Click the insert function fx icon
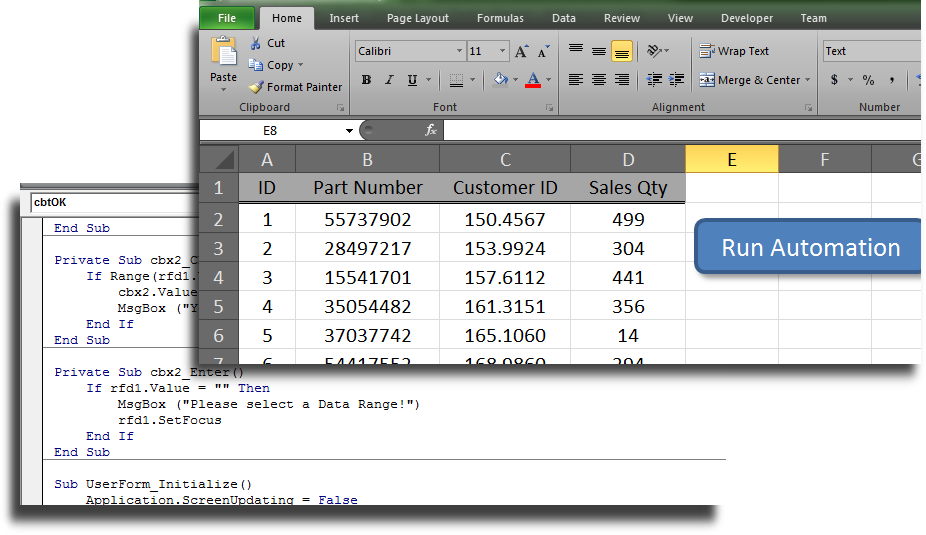The height and width of the screenshot is (535, 926). click(431, 130)
